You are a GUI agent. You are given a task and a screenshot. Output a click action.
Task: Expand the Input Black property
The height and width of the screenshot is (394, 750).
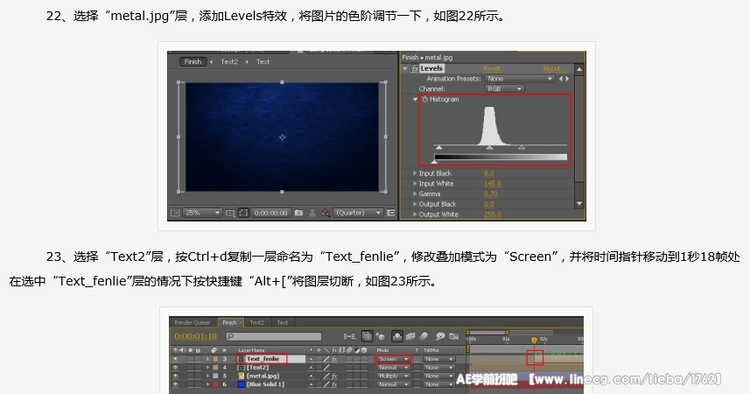415,174
